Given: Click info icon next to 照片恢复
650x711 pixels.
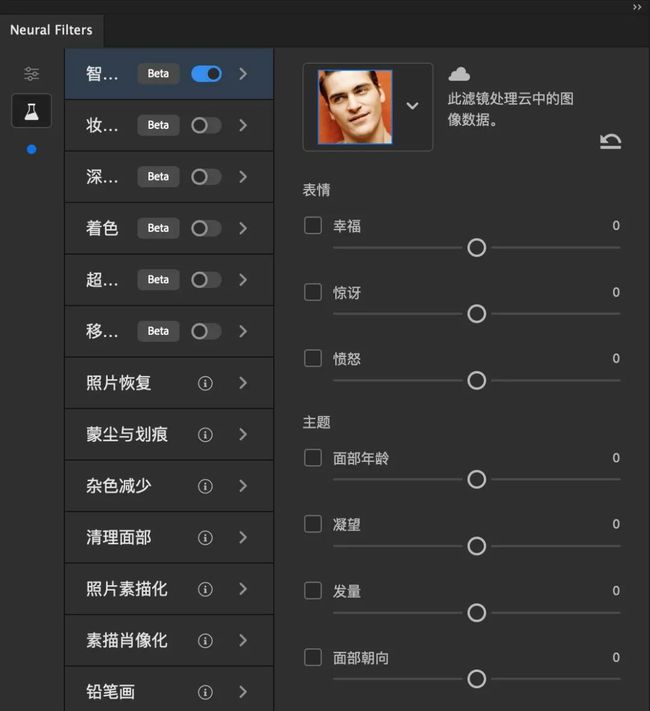Looking at the screenshot, I should [205, 383].
